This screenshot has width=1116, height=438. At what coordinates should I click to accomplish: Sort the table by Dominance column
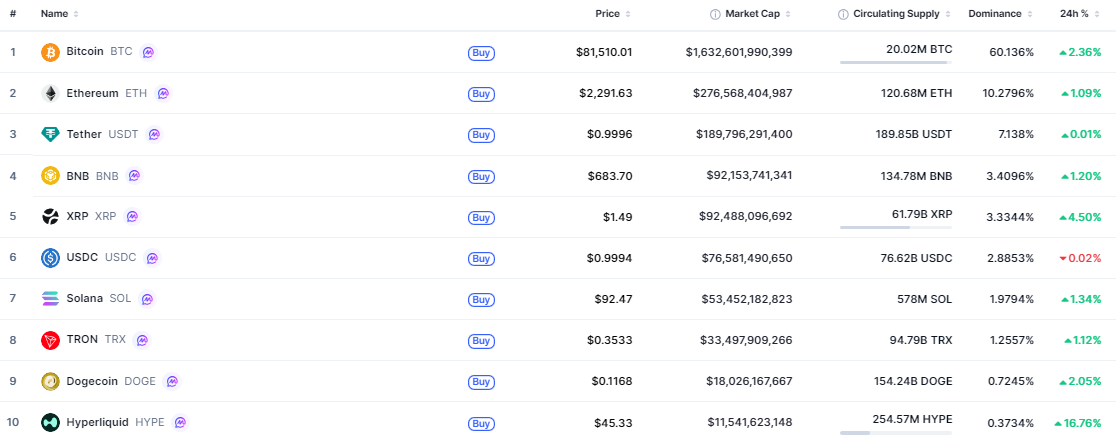[1001, 14]
